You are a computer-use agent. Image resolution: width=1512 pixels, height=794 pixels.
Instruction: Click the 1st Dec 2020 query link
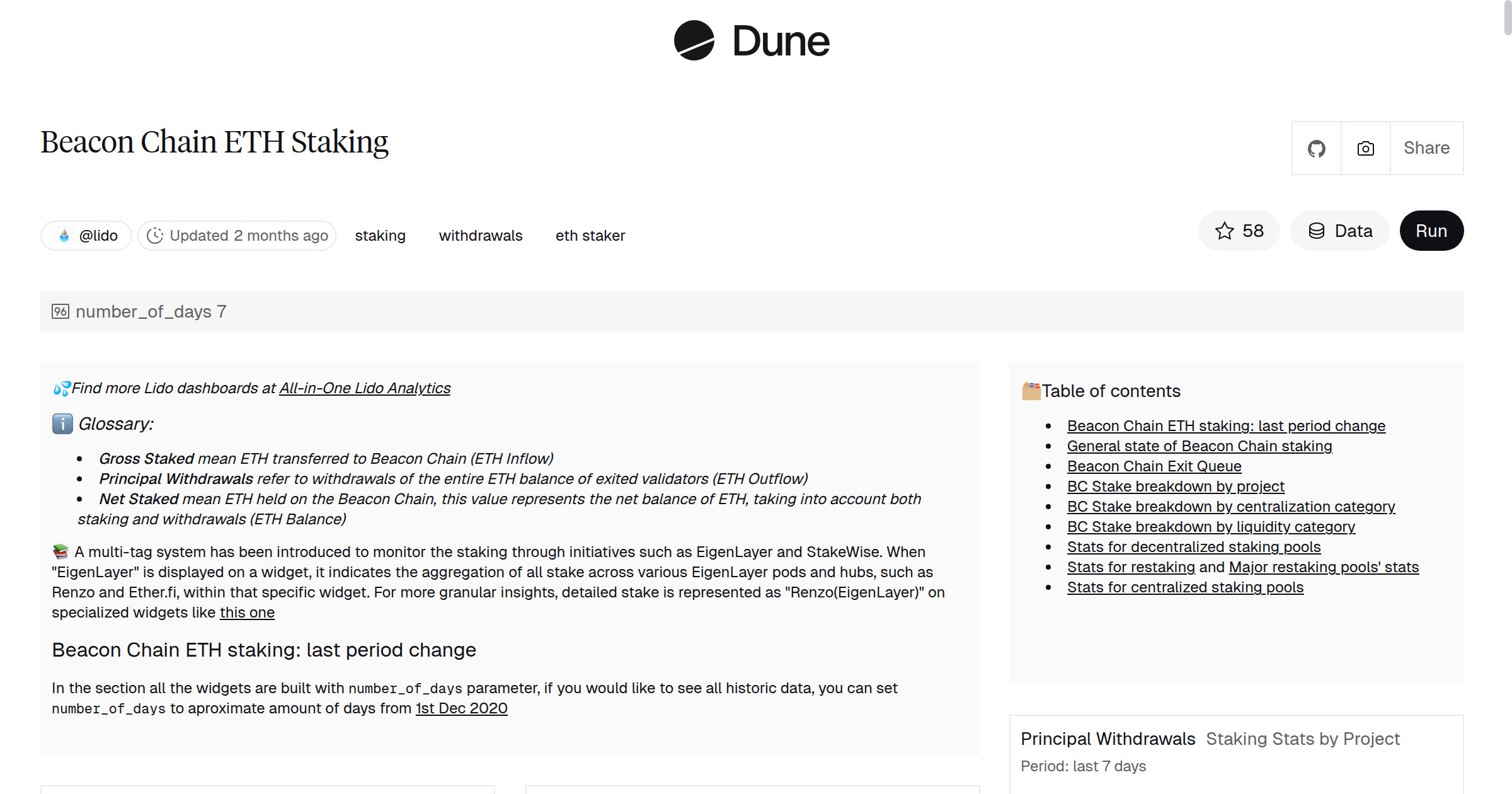coord(461,708)
